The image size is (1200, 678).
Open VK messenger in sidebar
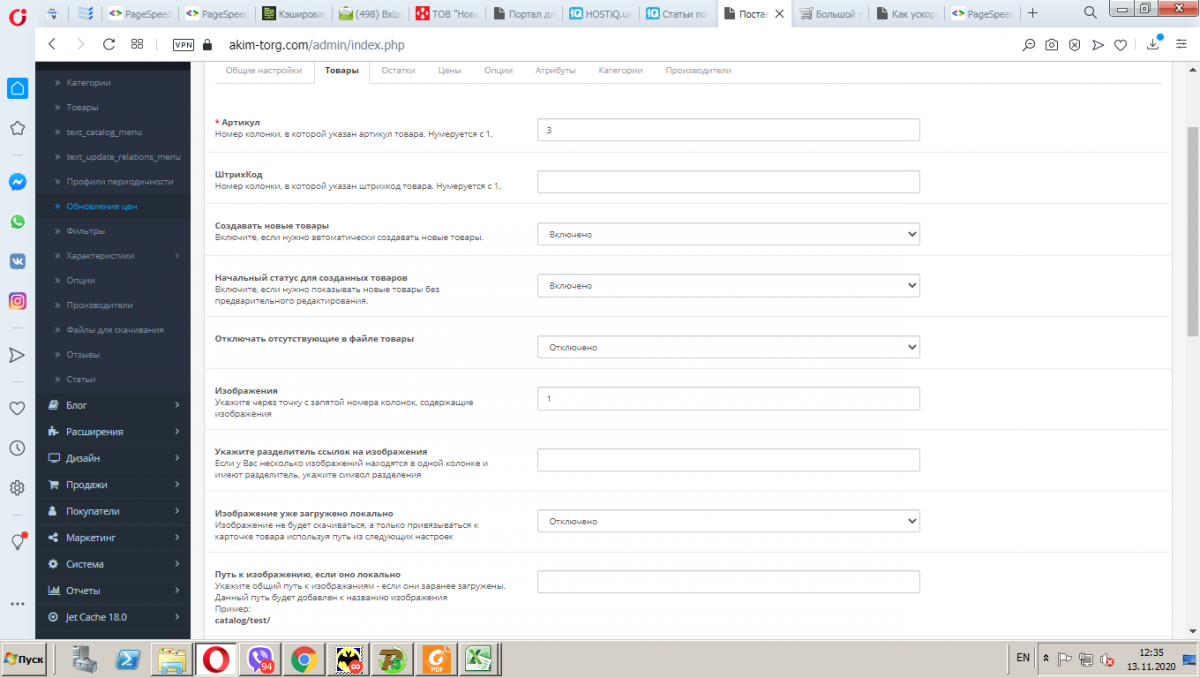tap(17, 261)
